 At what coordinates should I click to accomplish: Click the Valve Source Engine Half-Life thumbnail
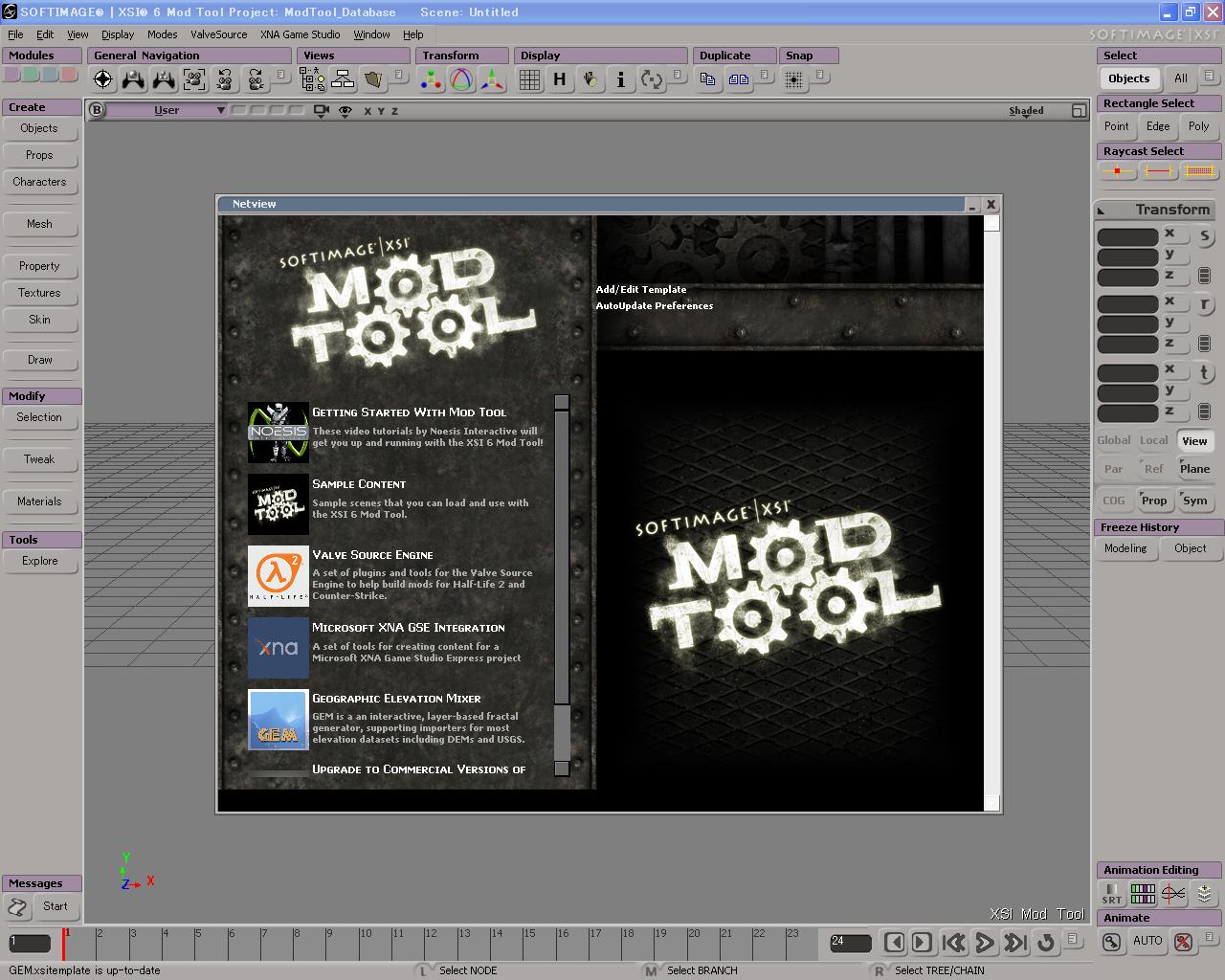(278, 576)
